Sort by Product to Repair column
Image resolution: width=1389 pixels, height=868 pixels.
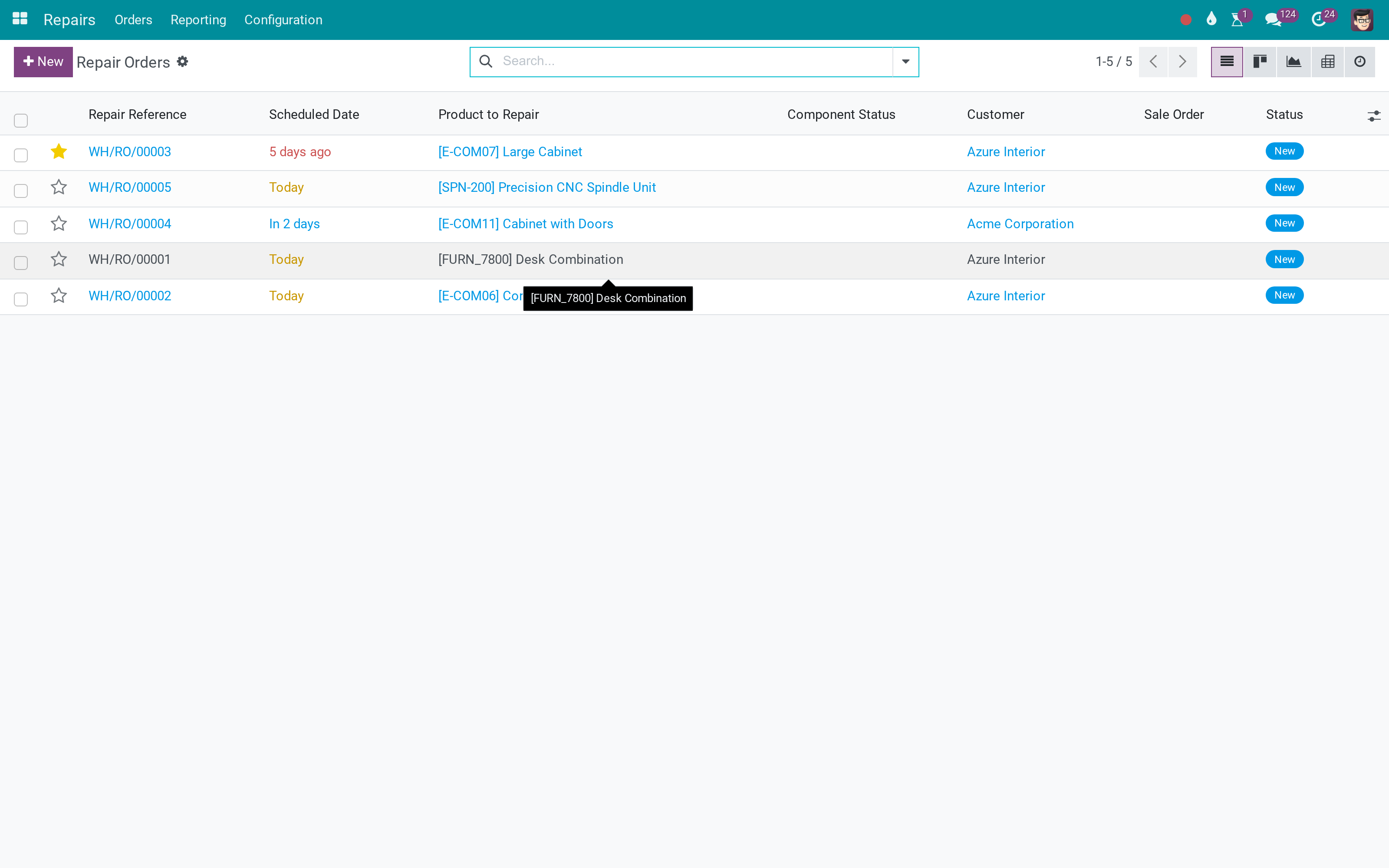(x=488, y=114)
